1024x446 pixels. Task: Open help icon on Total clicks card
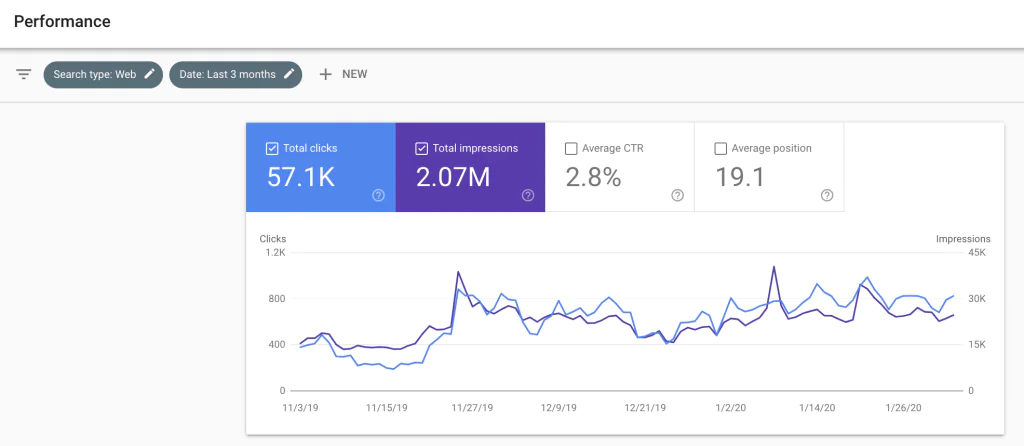(x=379, y=195)
